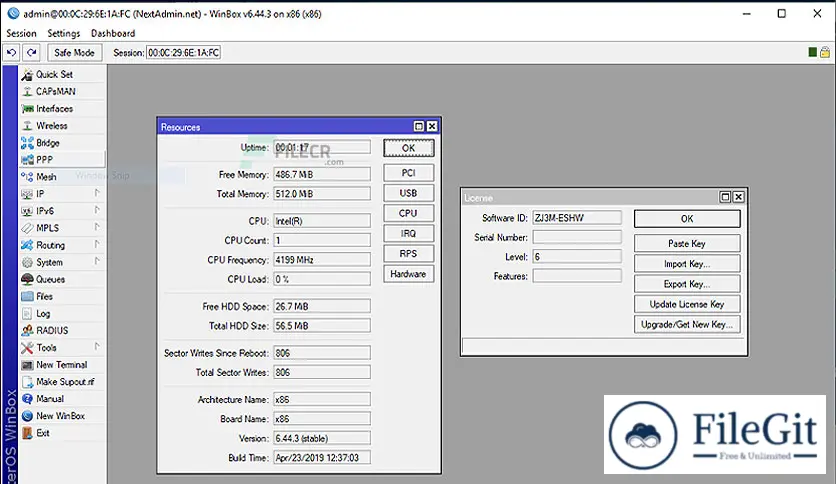Click Export Key button

click(687, 284)
